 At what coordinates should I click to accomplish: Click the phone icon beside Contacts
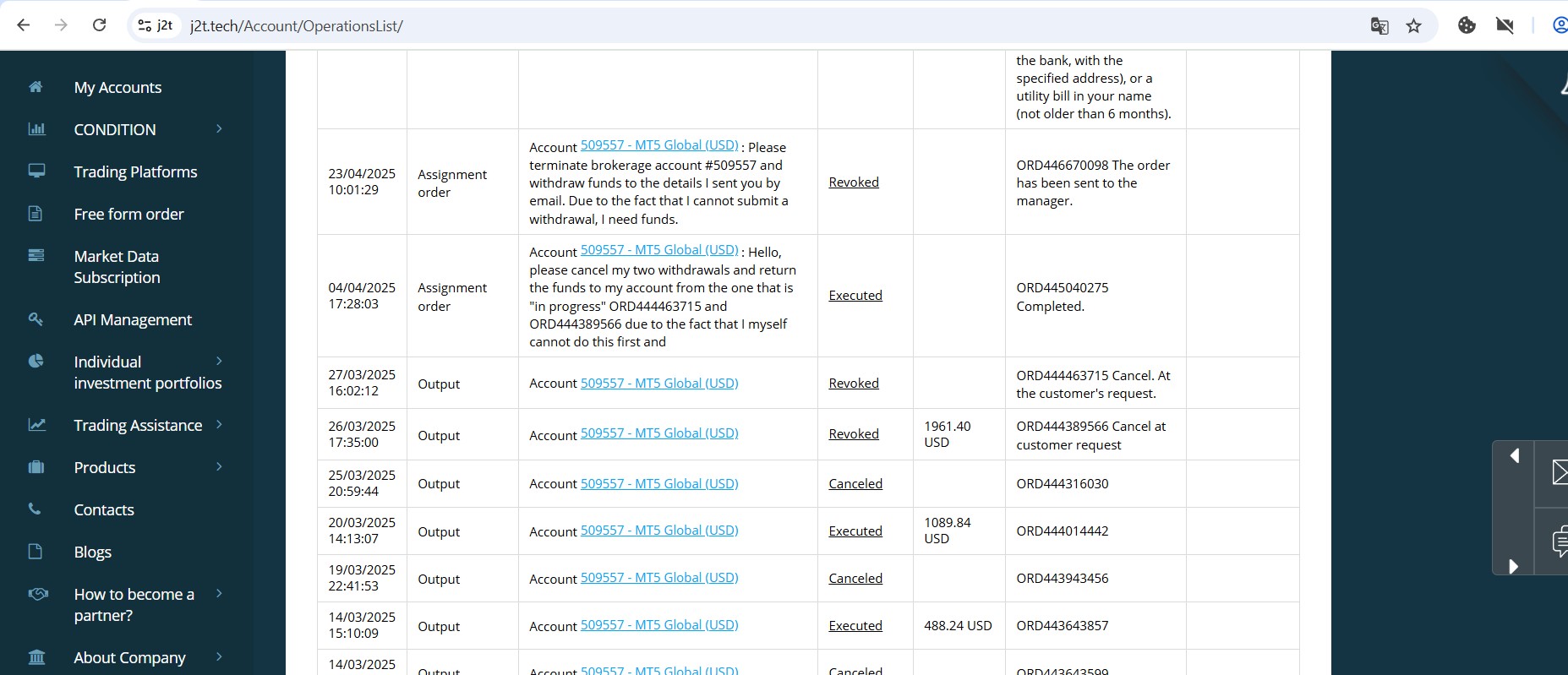coord(35,509)
